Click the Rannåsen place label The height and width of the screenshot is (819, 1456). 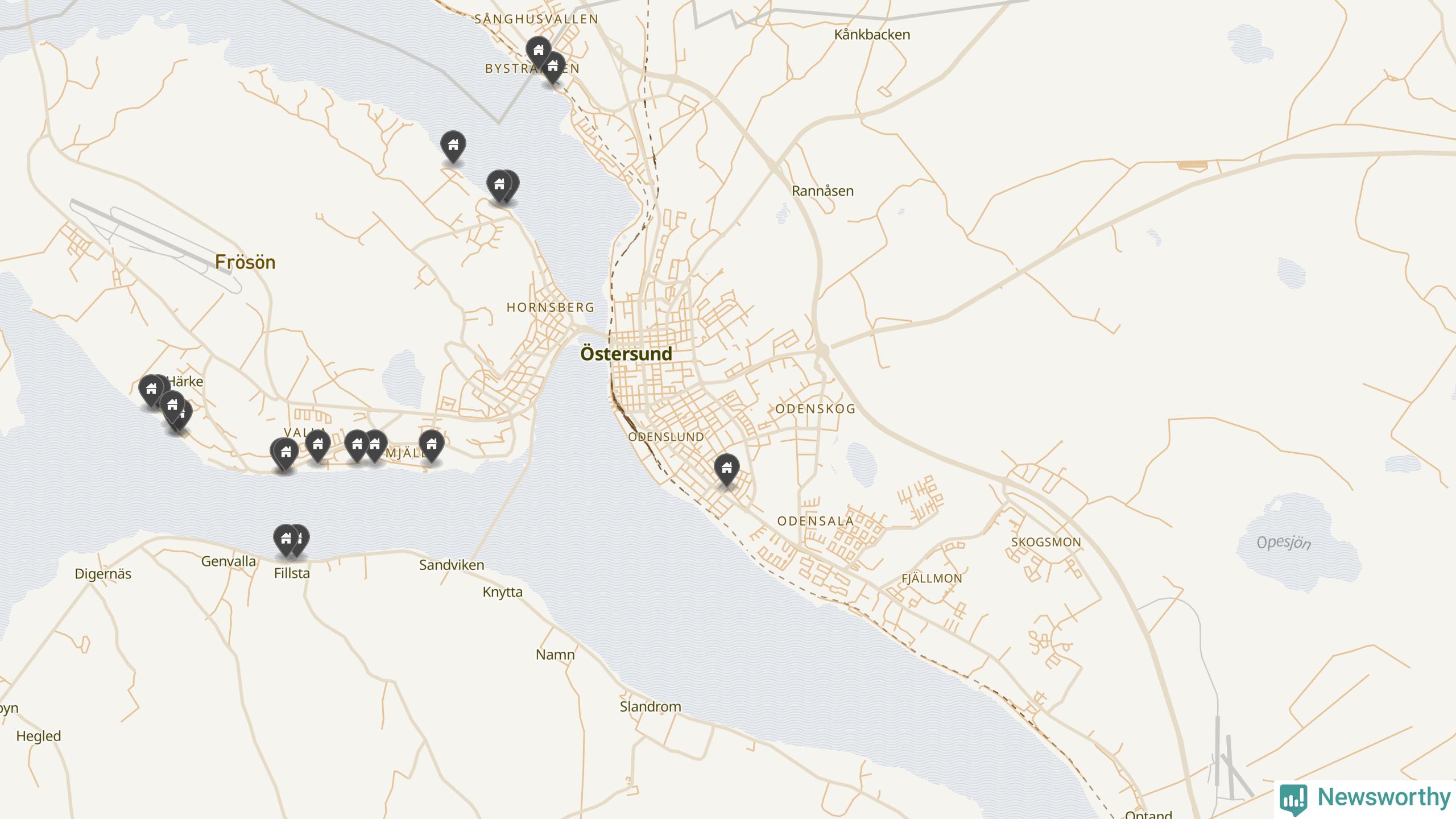(x=822, y=191)
